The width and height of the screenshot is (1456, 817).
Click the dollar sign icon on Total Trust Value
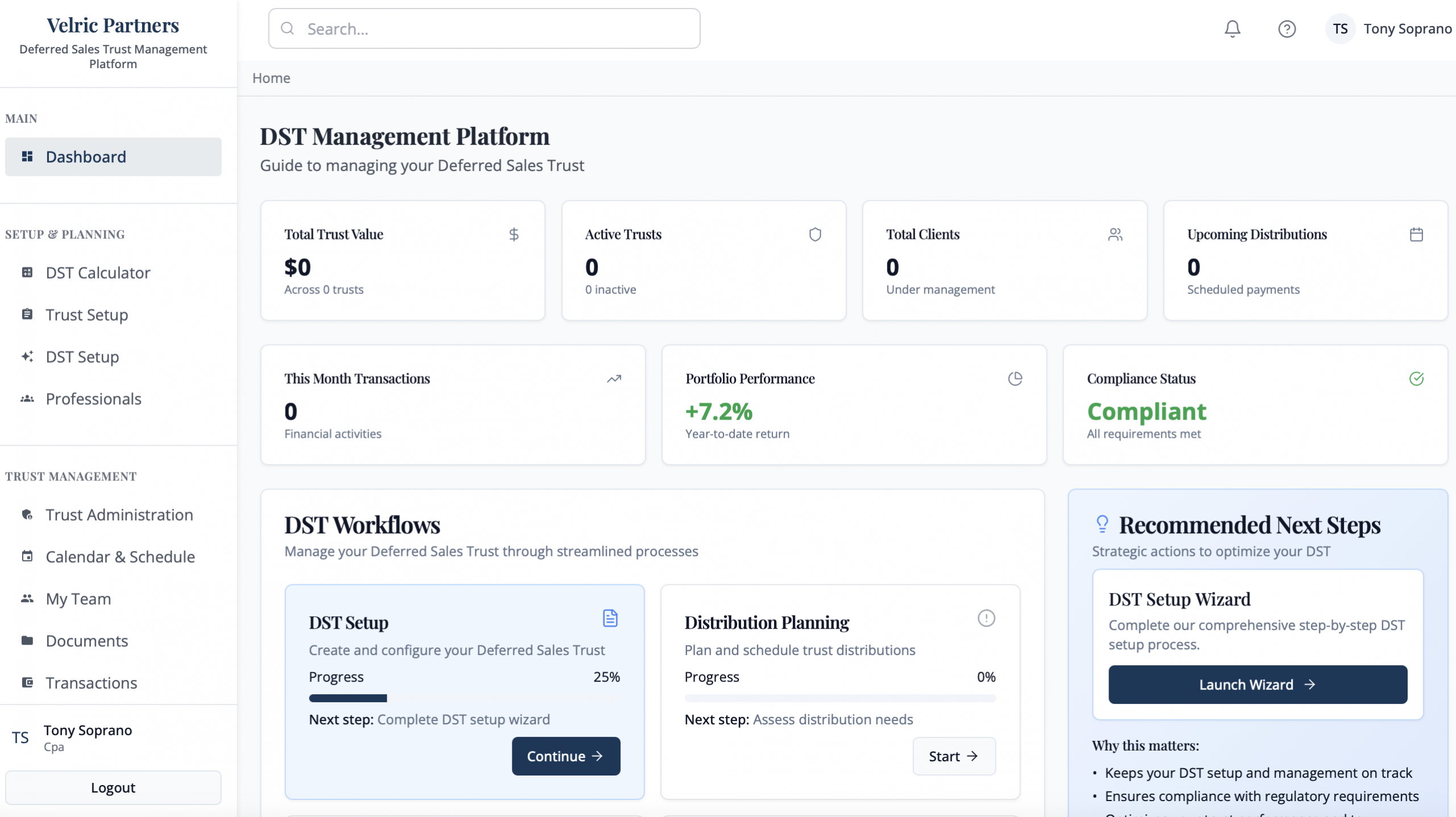[x=514, y=234]
